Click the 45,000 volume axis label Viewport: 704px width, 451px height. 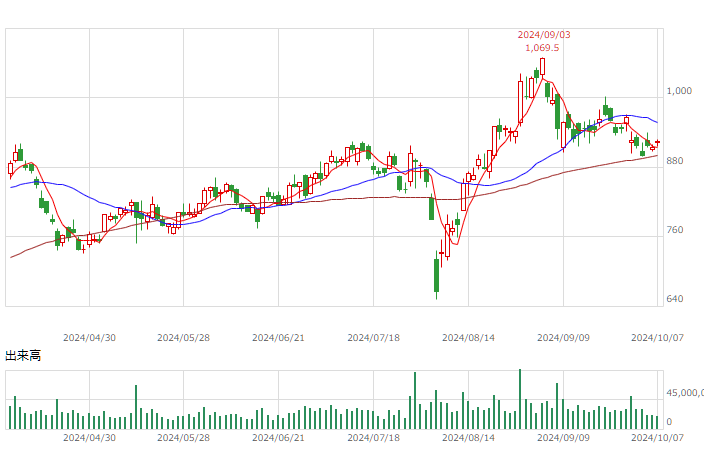[x=685, y=393]
